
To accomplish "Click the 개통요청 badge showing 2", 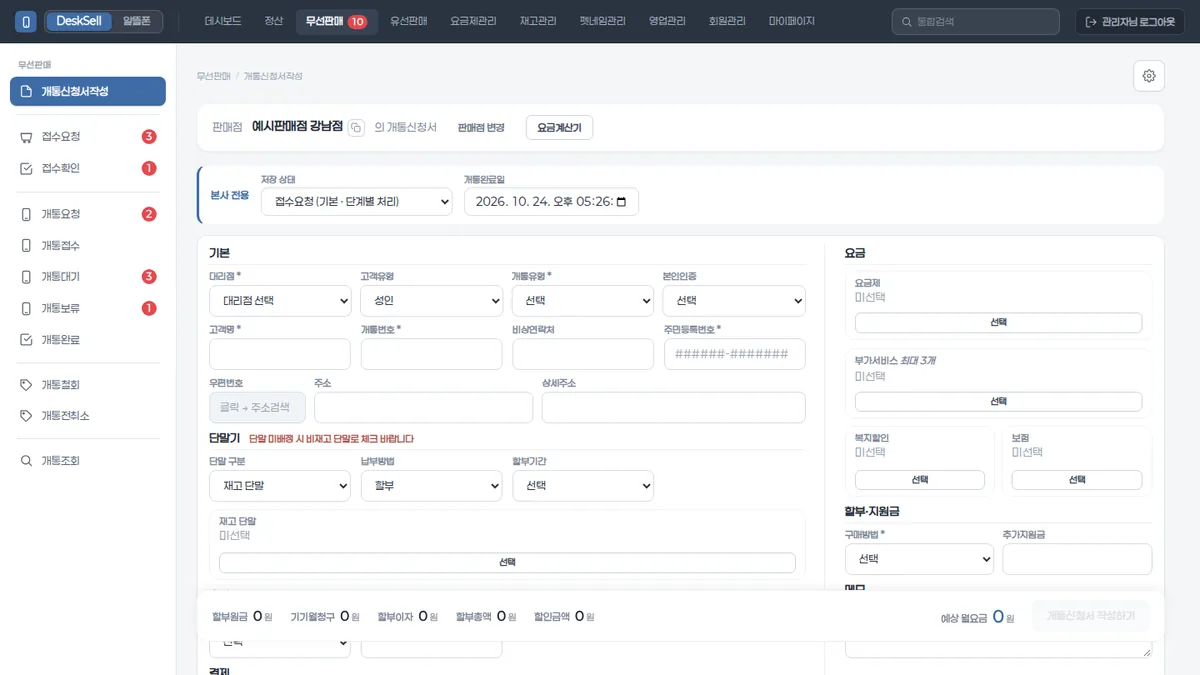I will coord(149,214).
